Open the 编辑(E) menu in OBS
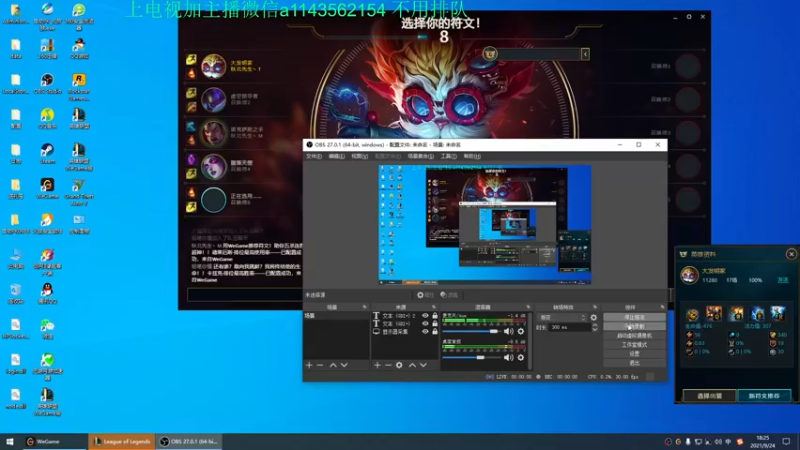The width and height of the screenshot is (800, 450). (x=336, y=156)
